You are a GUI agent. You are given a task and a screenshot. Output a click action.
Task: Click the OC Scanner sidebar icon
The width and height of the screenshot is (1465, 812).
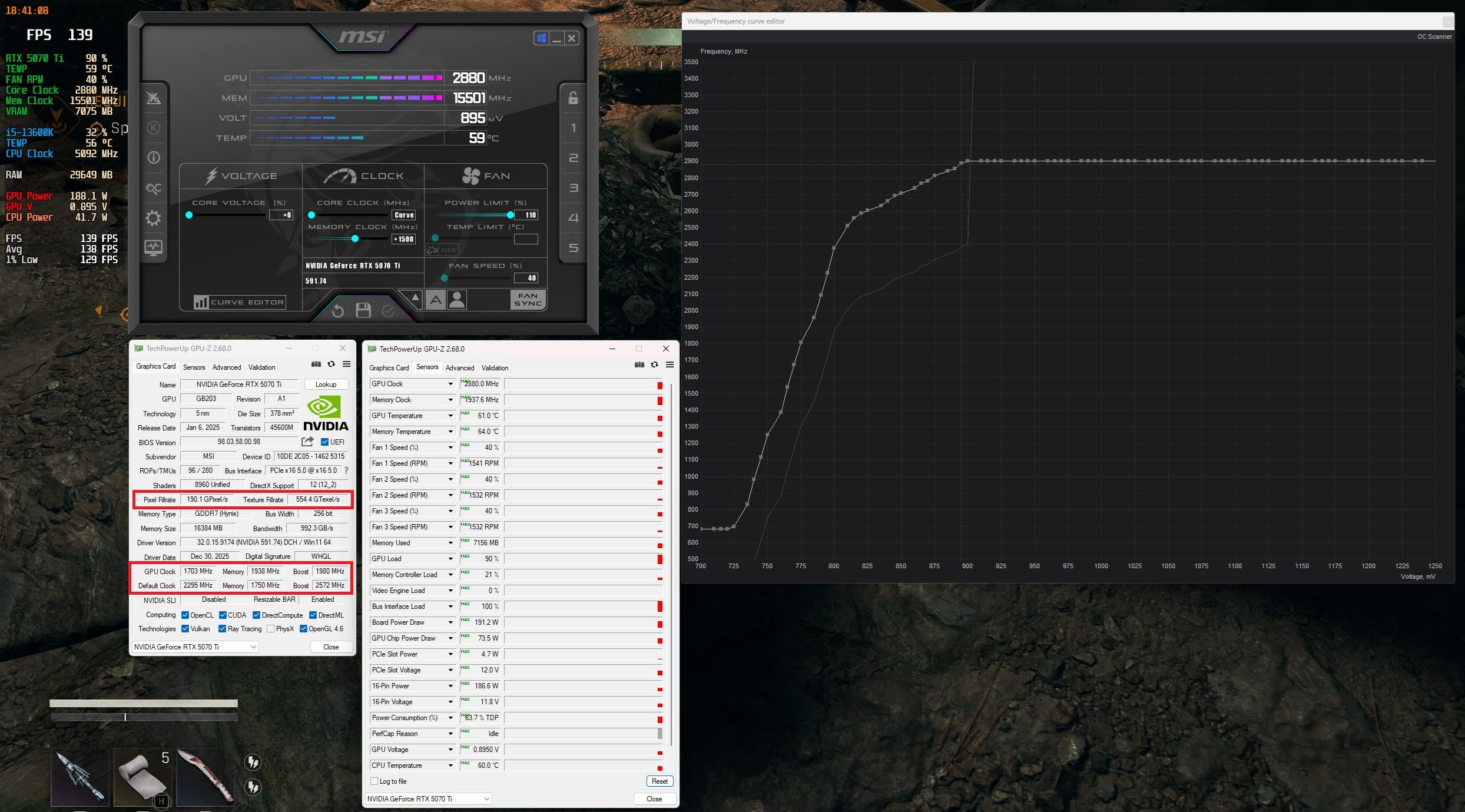click(153, 188)
